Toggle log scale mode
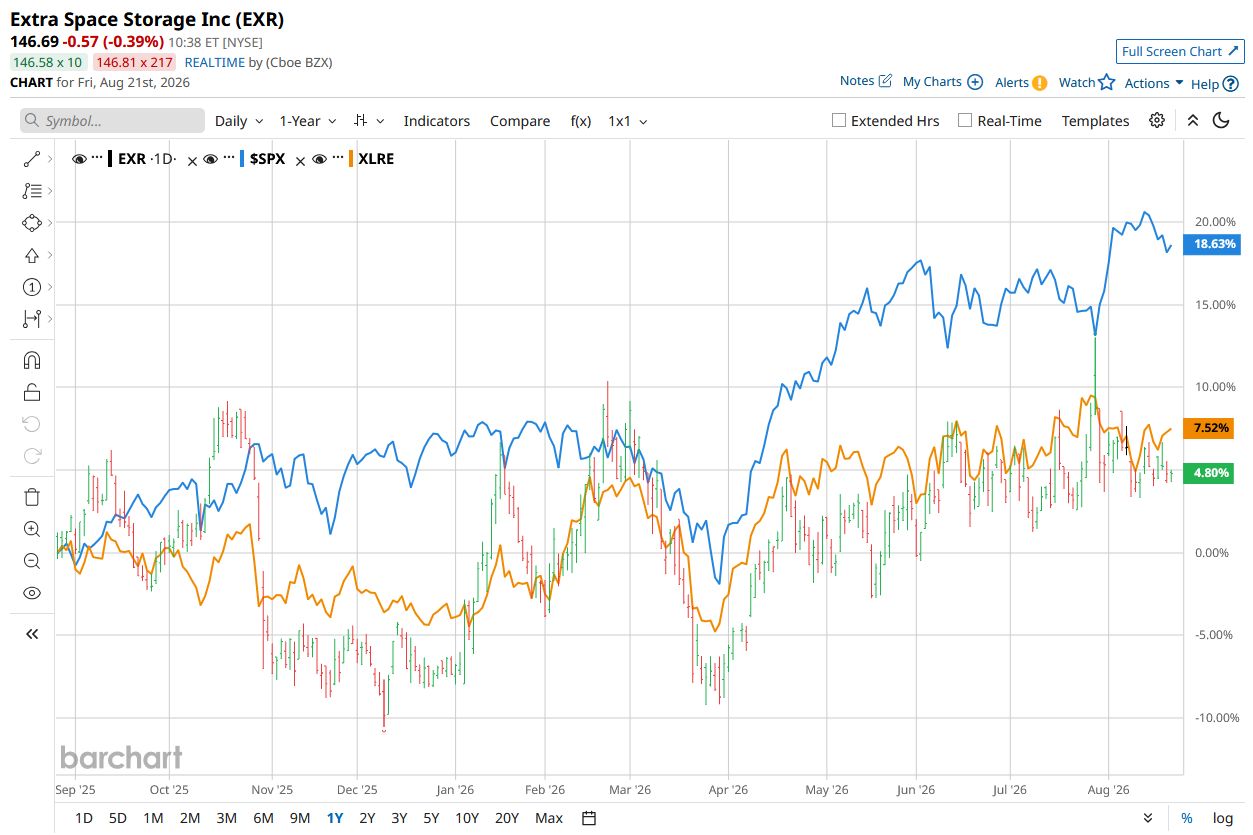The width and height of the screenshot is (1253, 835). tap(1223, 818)
